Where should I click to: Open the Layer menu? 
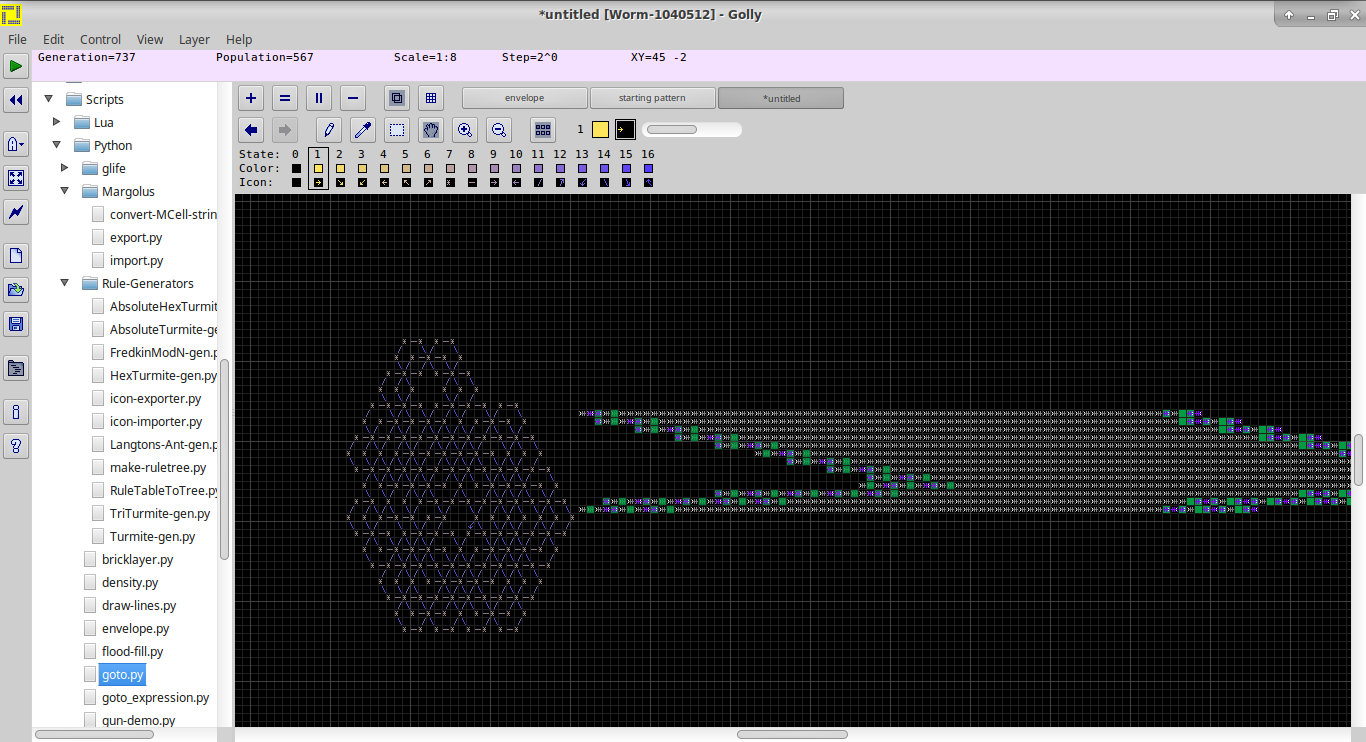pos(194,39)
